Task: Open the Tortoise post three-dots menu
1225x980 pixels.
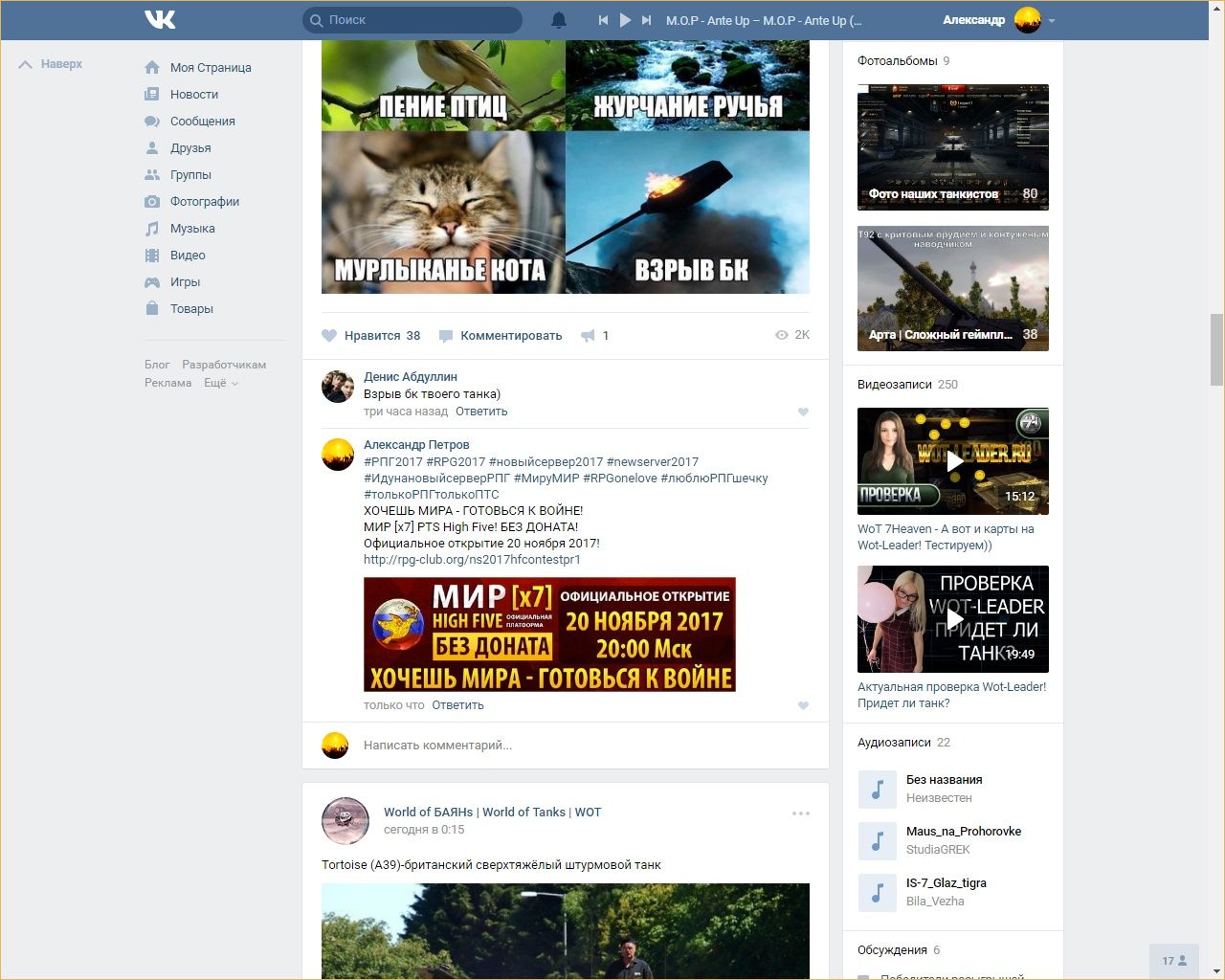Action: (x=801, y=813)
